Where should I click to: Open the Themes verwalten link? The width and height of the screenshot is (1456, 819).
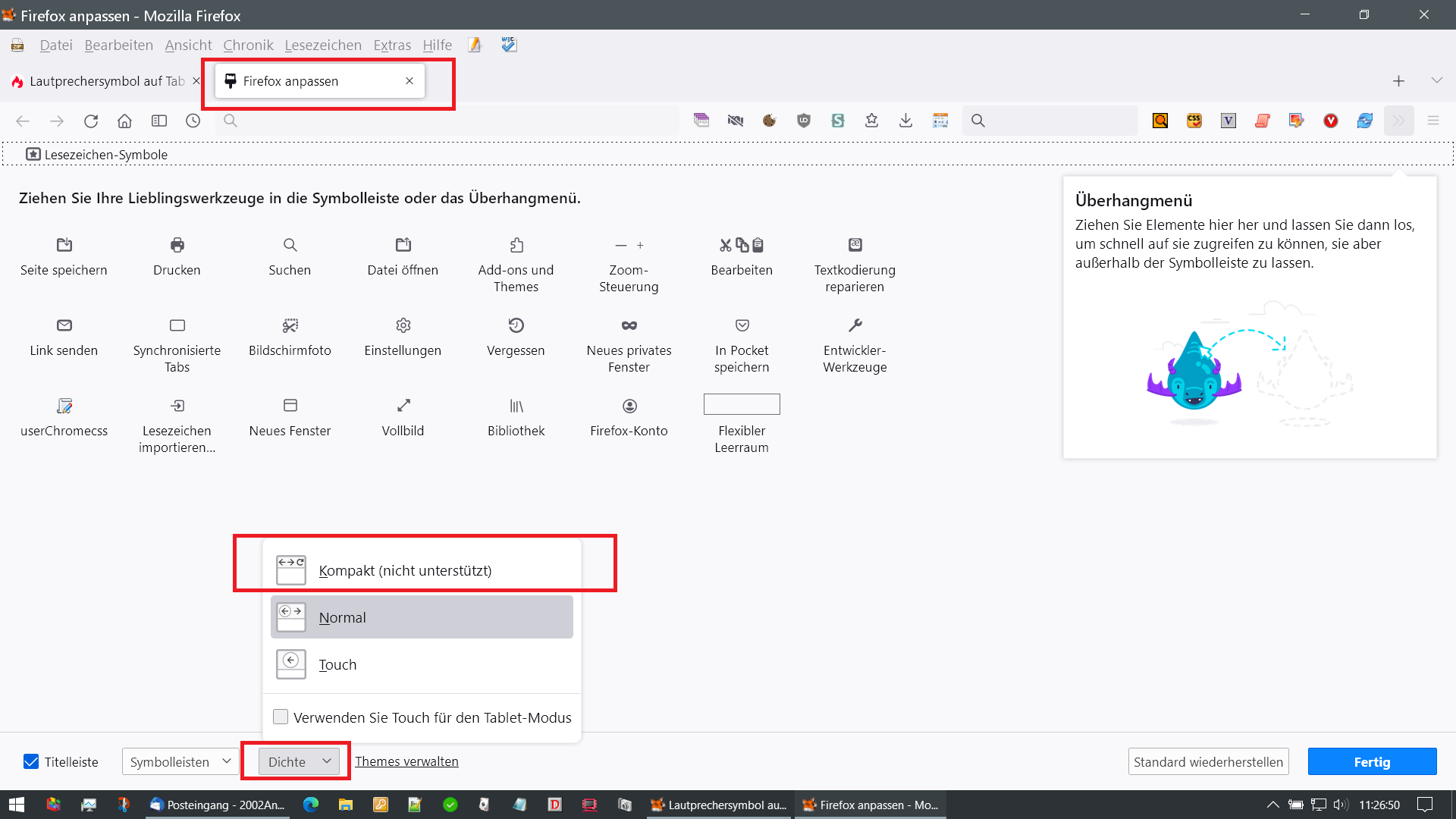[406, 761]
